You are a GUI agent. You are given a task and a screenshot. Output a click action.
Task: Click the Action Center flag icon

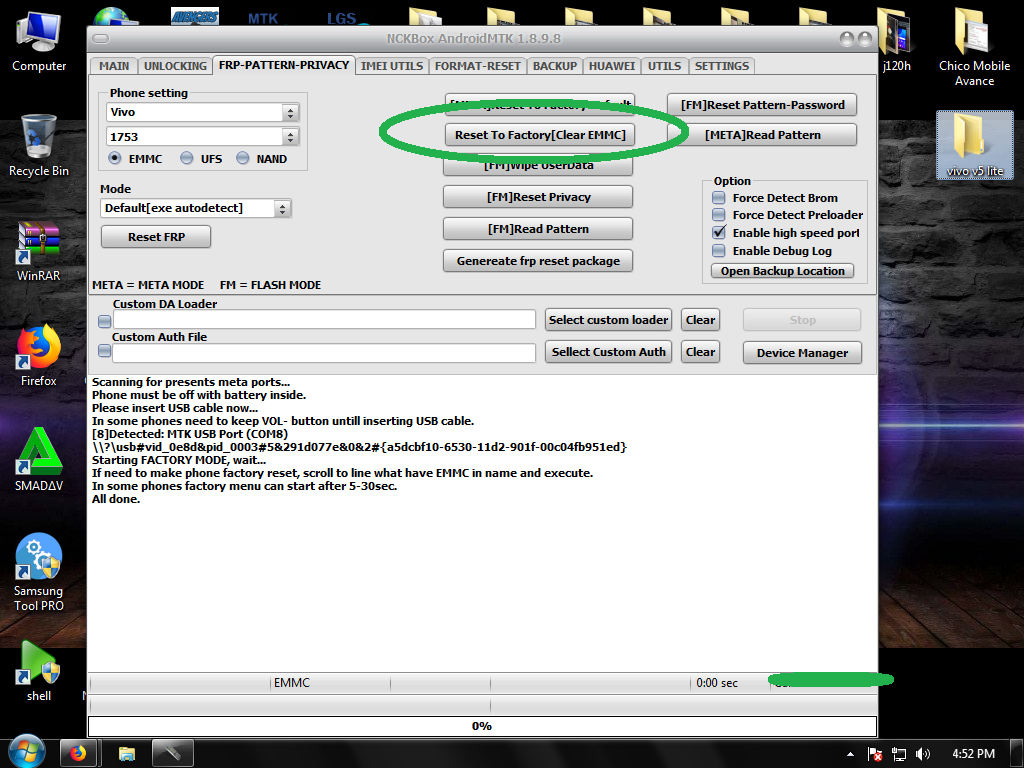click(875, 754)
